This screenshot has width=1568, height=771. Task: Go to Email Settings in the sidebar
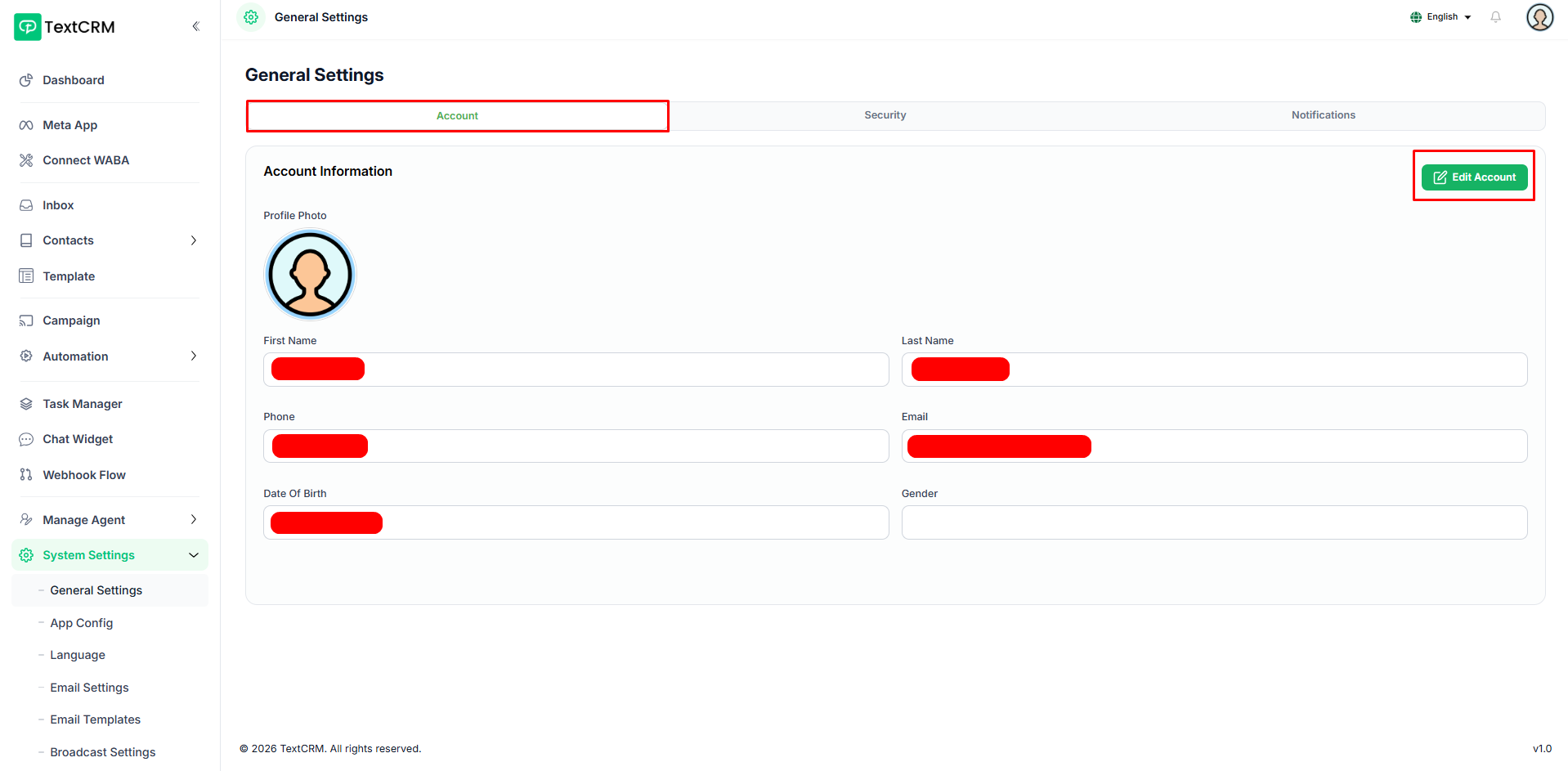(x=89, y=688)
